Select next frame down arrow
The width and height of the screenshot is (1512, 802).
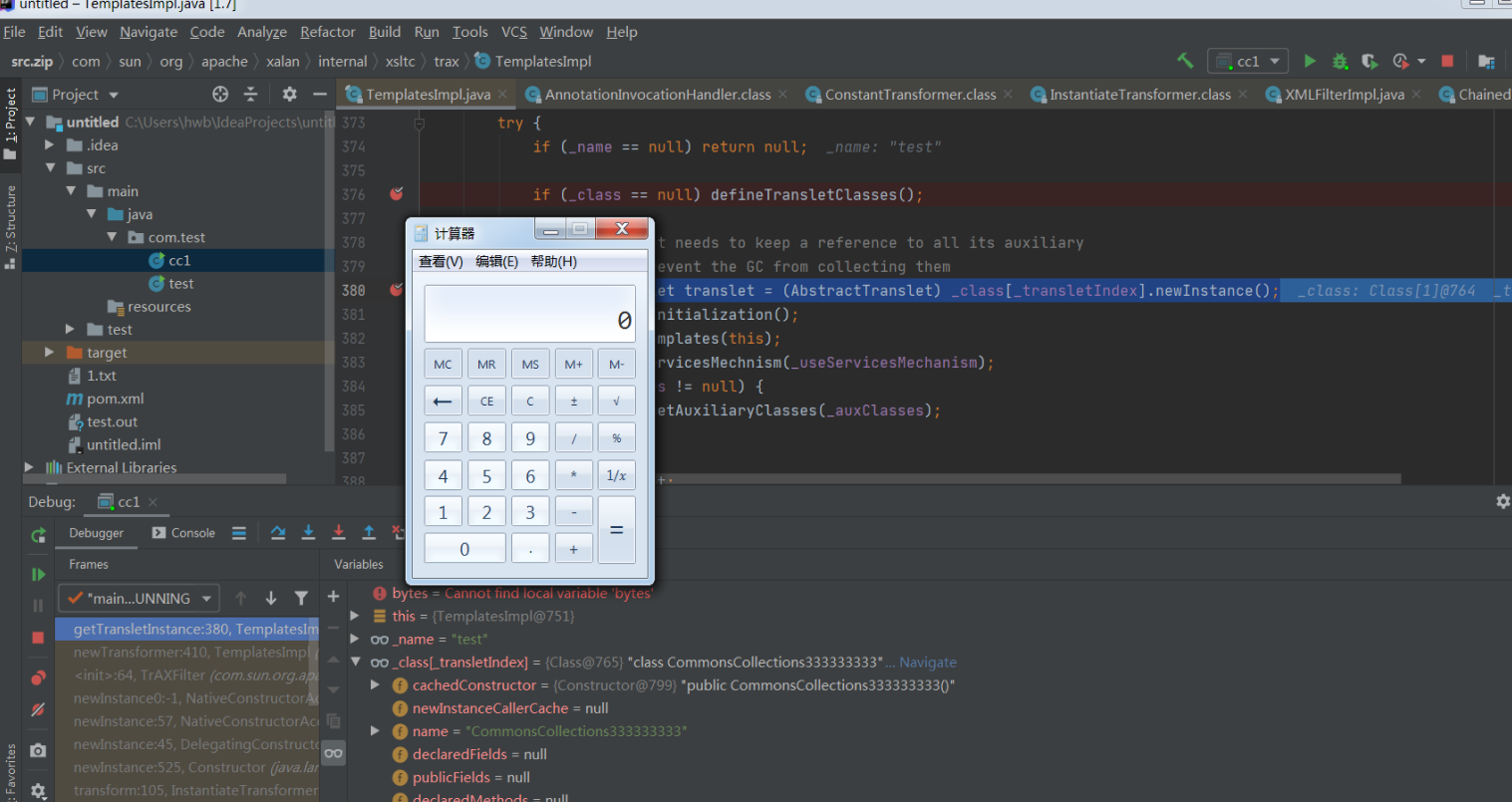point(271,598)
